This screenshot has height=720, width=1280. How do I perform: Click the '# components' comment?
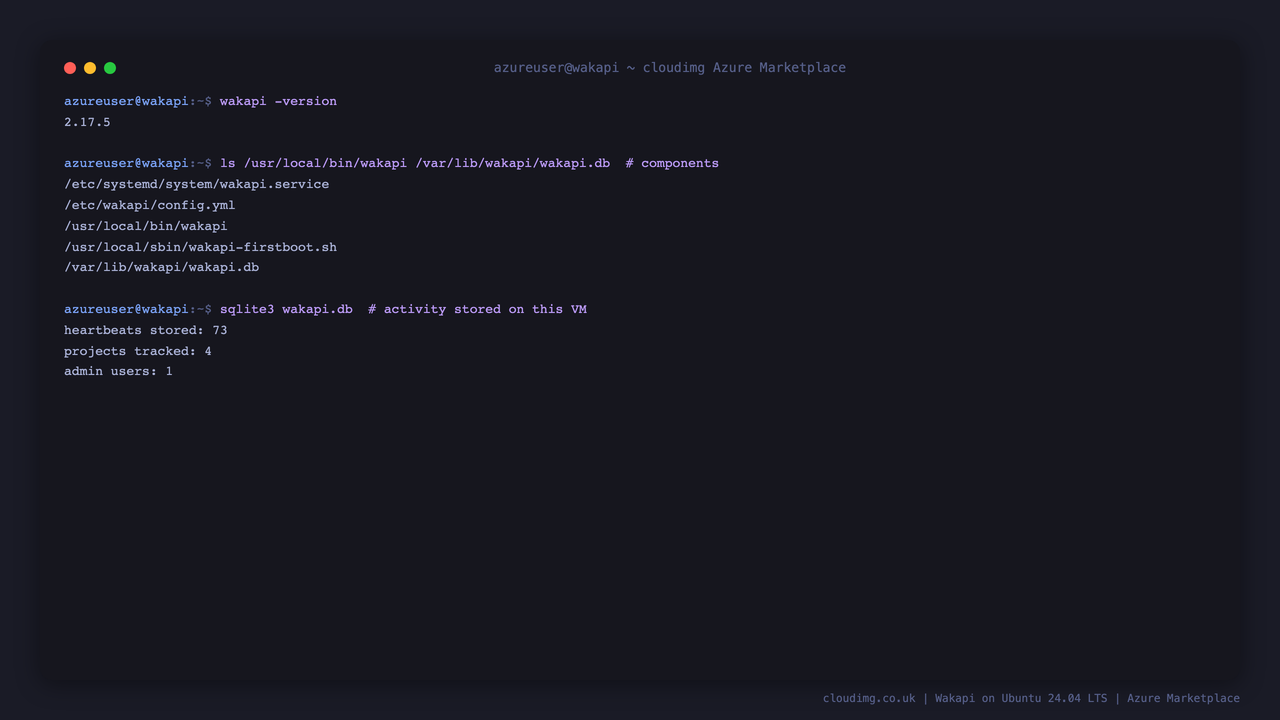coord(672,163)
